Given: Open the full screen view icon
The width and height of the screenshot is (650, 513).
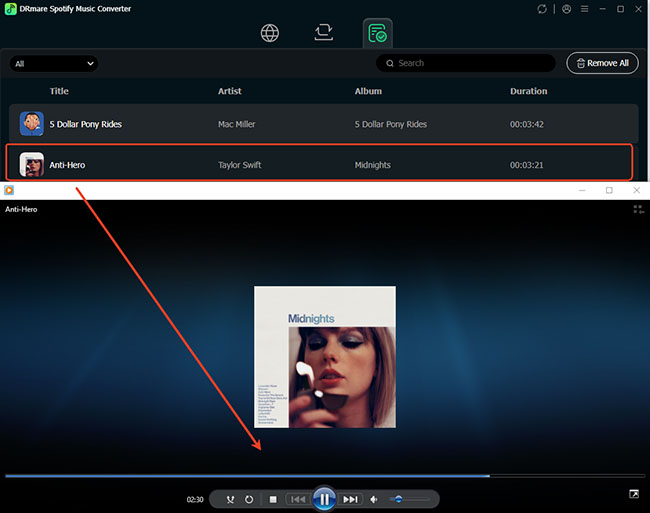Looking at the screenshot, I should (x=634, y=494).
